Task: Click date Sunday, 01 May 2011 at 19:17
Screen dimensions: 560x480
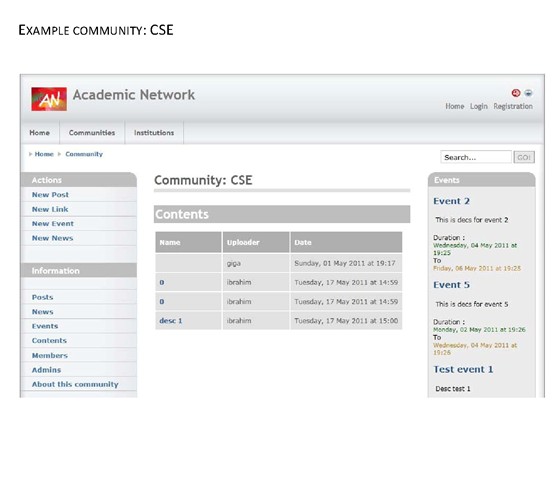Action: coord(345,263)
